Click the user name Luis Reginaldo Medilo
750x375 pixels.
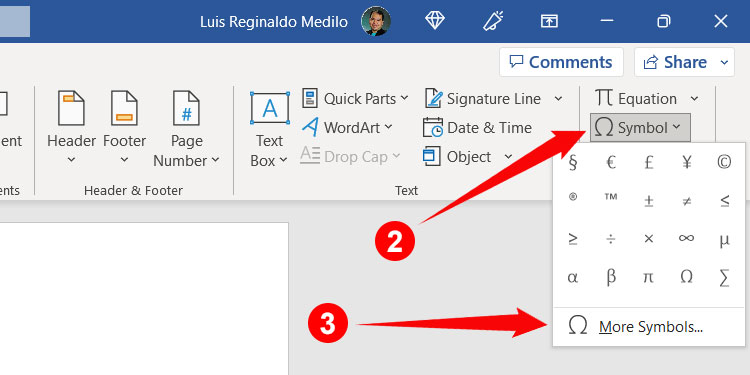274,22
